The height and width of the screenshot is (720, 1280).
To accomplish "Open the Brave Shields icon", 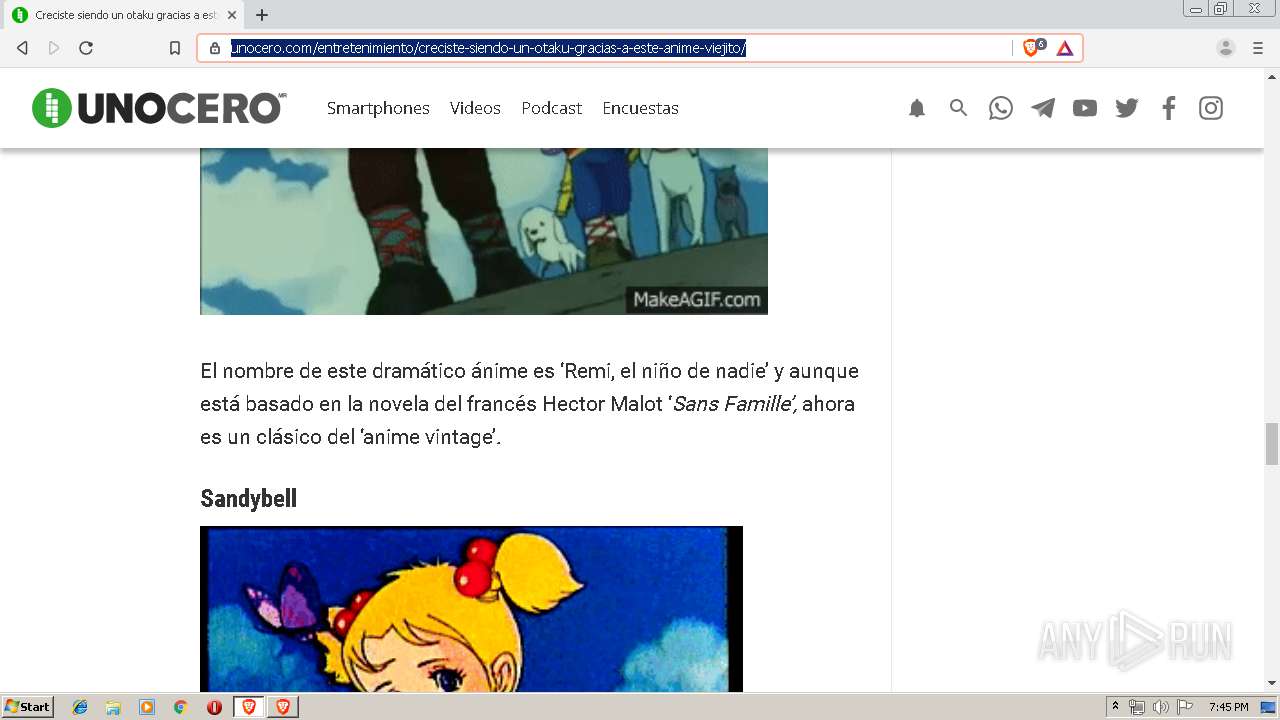I will [1033, 48].
